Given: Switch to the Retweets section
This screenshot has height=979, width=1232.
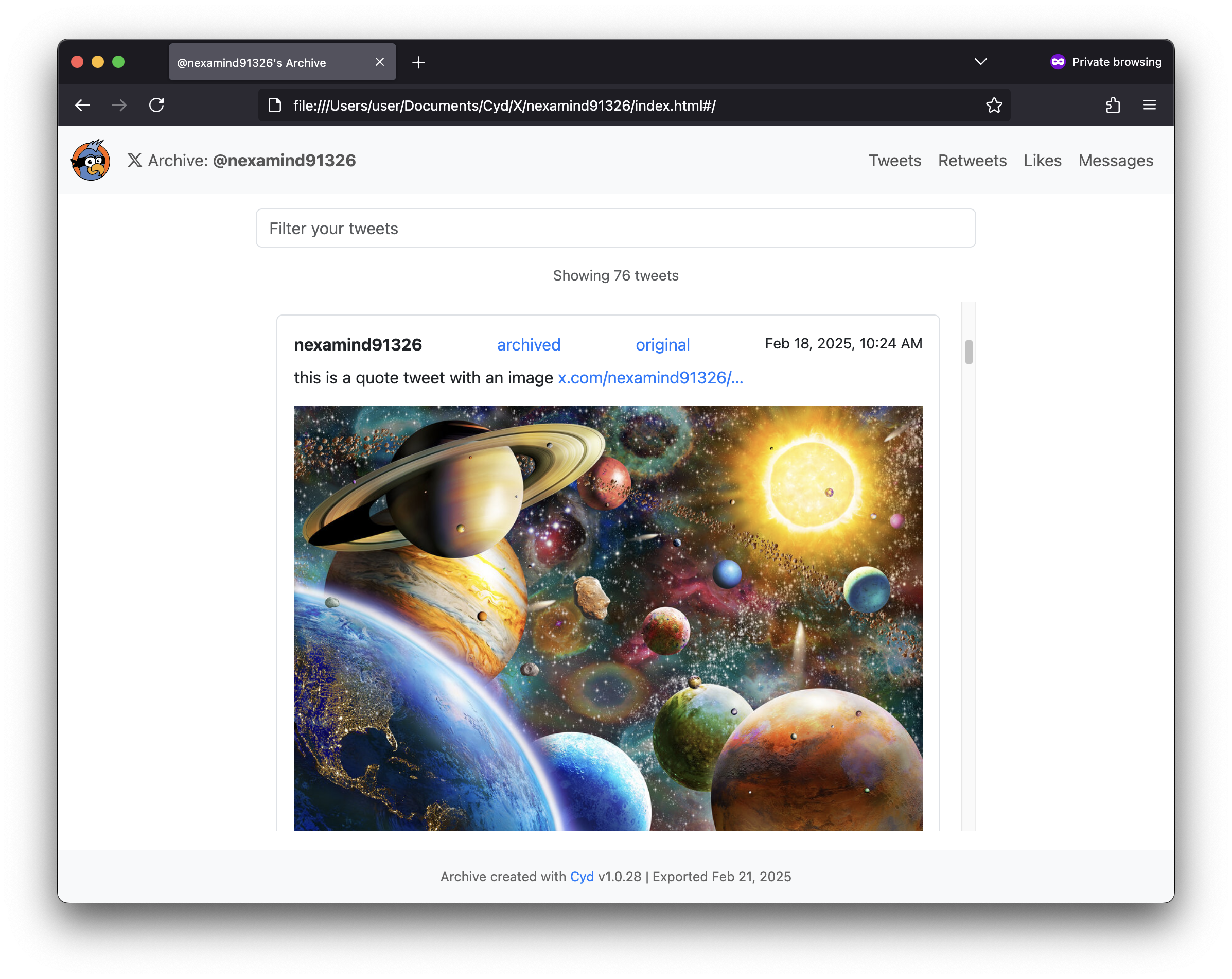Looking at the screenshot, I should pos(972,161).
